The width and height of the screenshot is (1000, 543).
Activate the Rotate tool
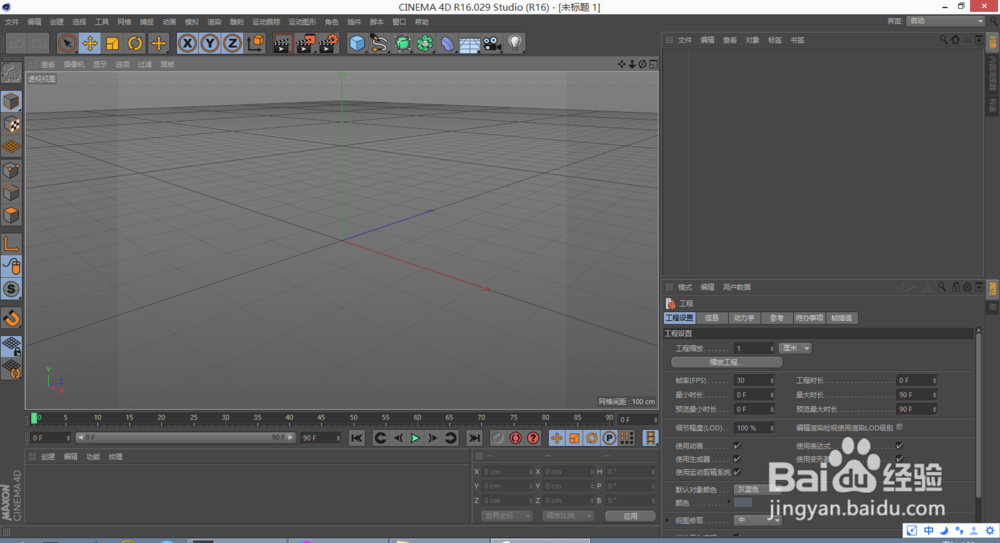135,43
